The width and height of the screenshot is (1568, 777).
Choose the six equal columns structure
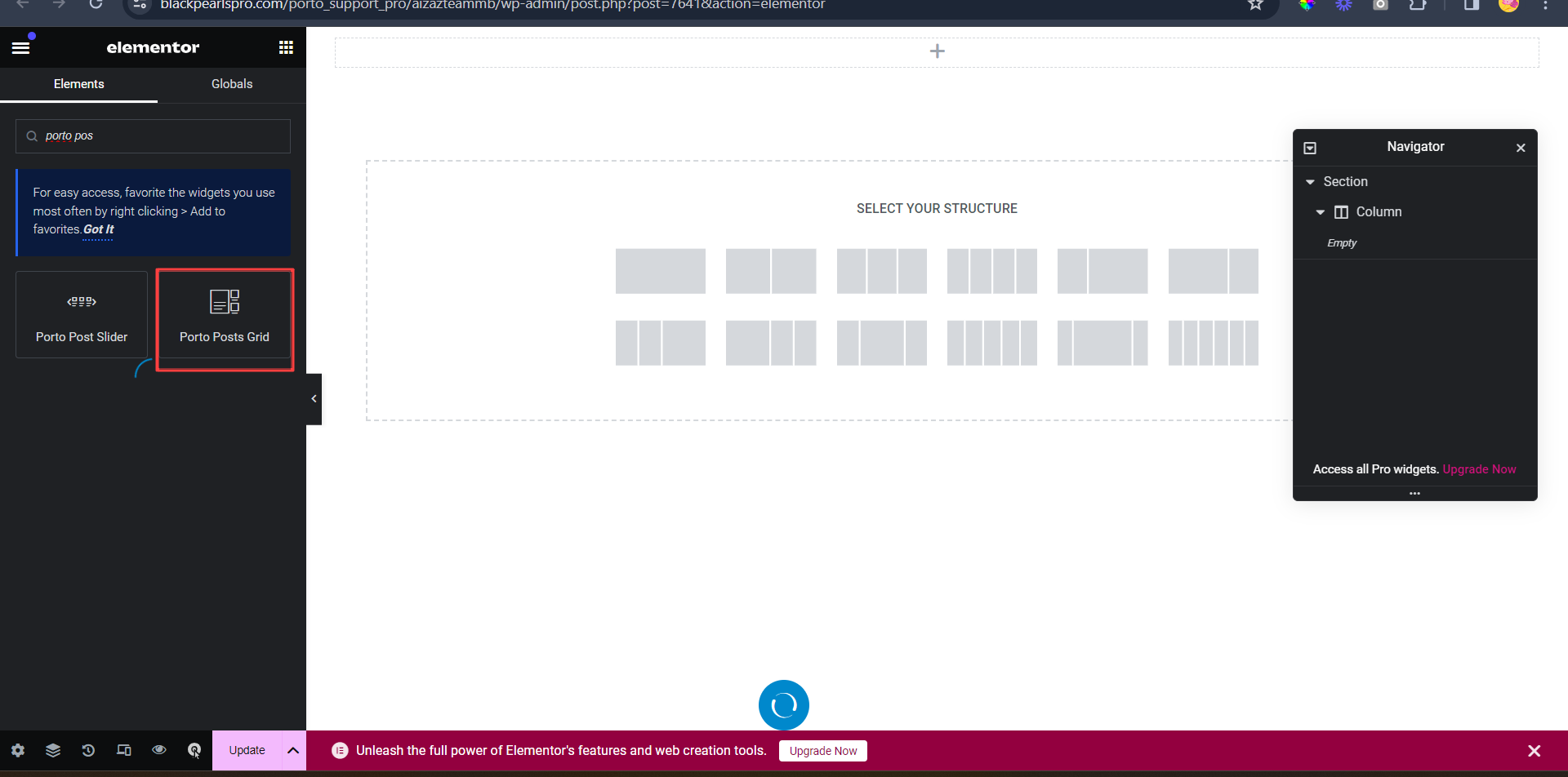tap(1214, 343)
